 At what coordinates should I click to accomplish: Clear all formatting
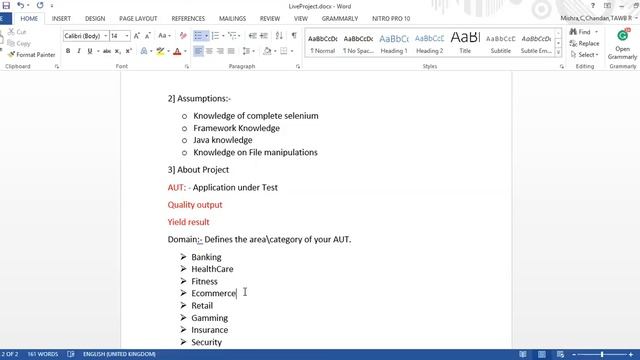pos(183,36)
